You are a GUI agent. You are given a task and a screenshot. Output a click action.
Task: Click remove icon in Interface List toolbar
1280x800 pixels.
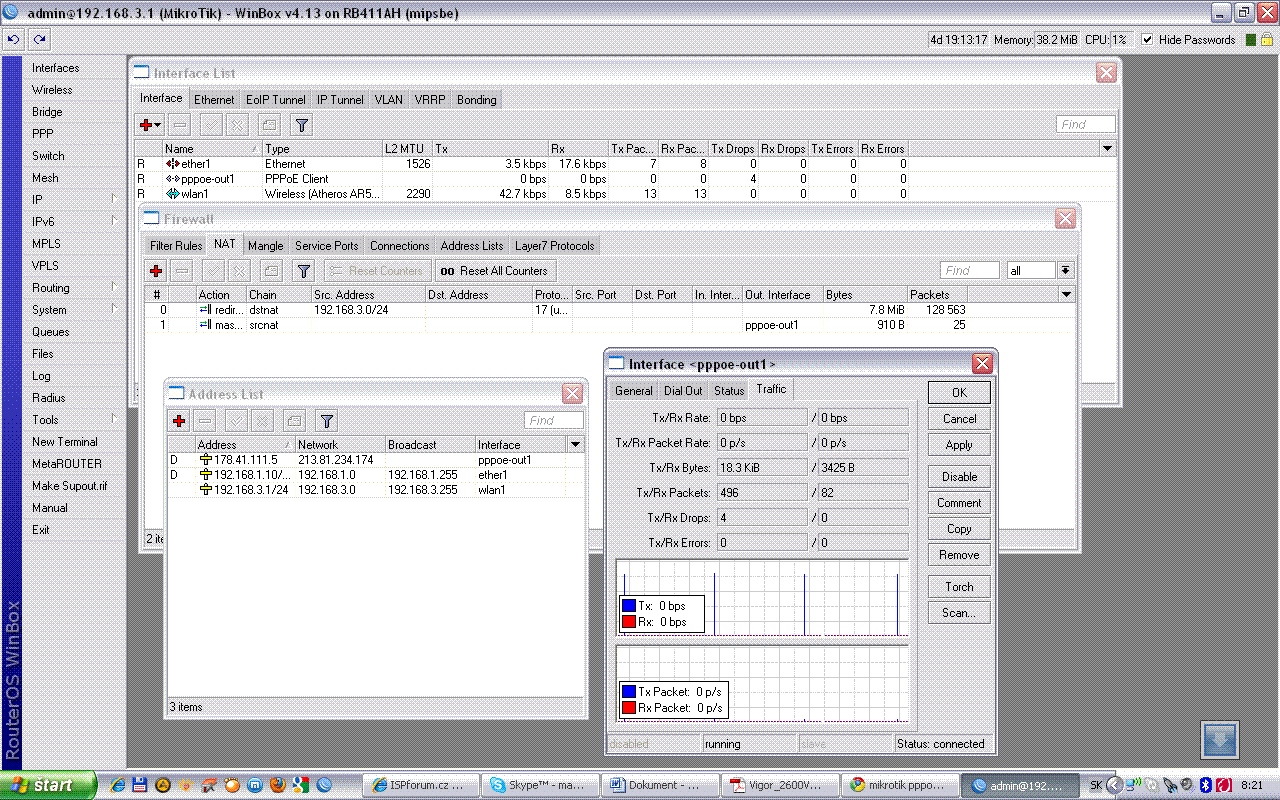(180, 125)
